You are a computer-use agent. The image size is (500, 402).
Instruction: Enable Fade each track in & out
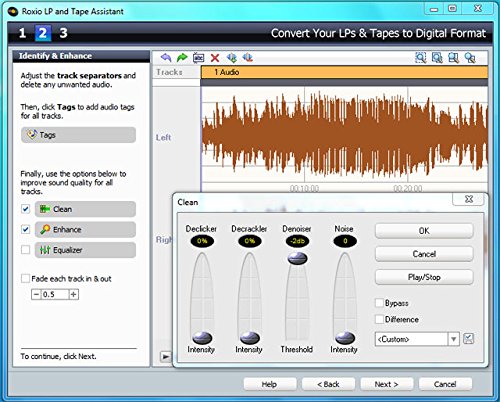[x=25, y=278]
